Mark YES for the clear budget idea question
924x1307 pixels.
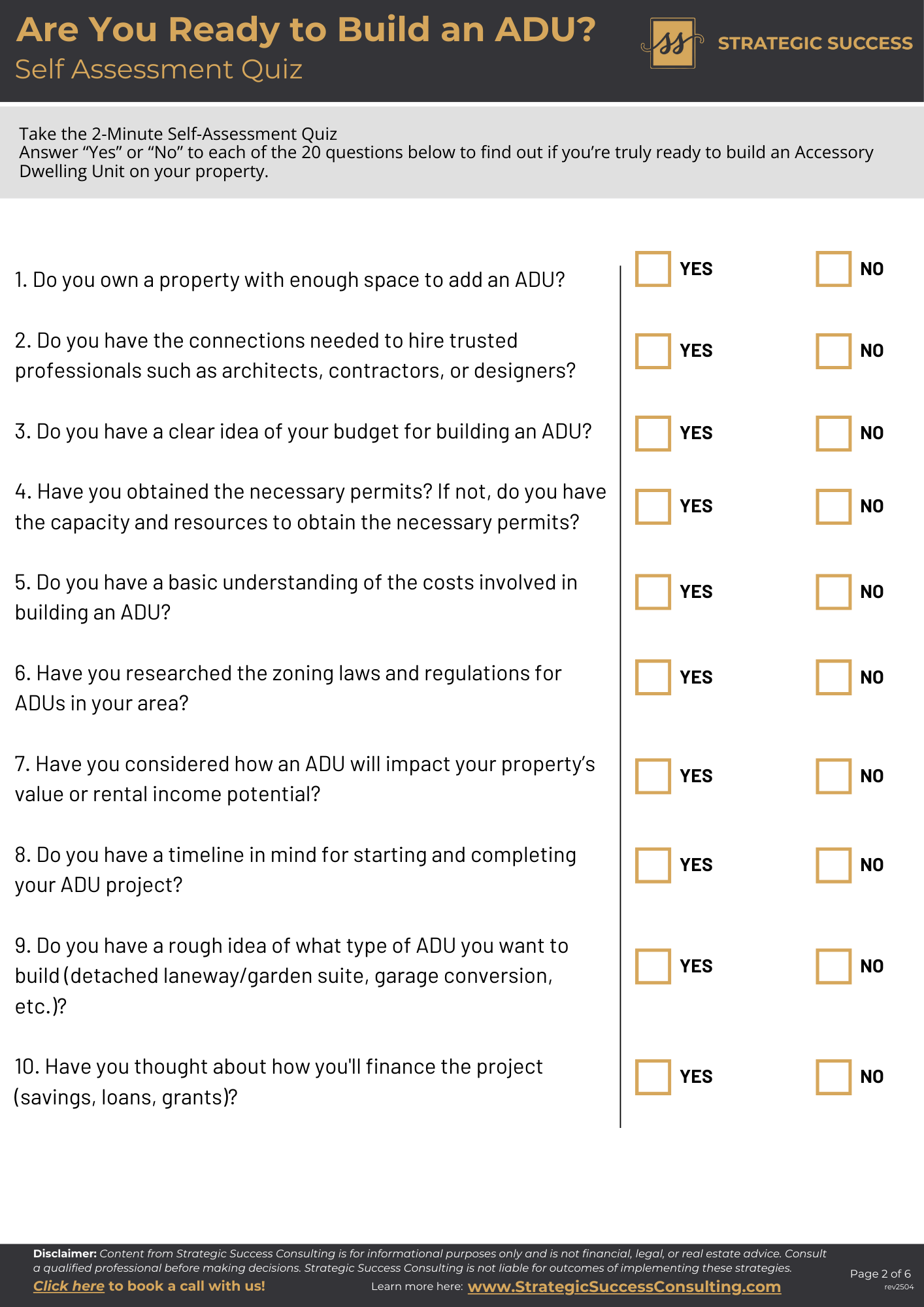(x=653, y=433)
